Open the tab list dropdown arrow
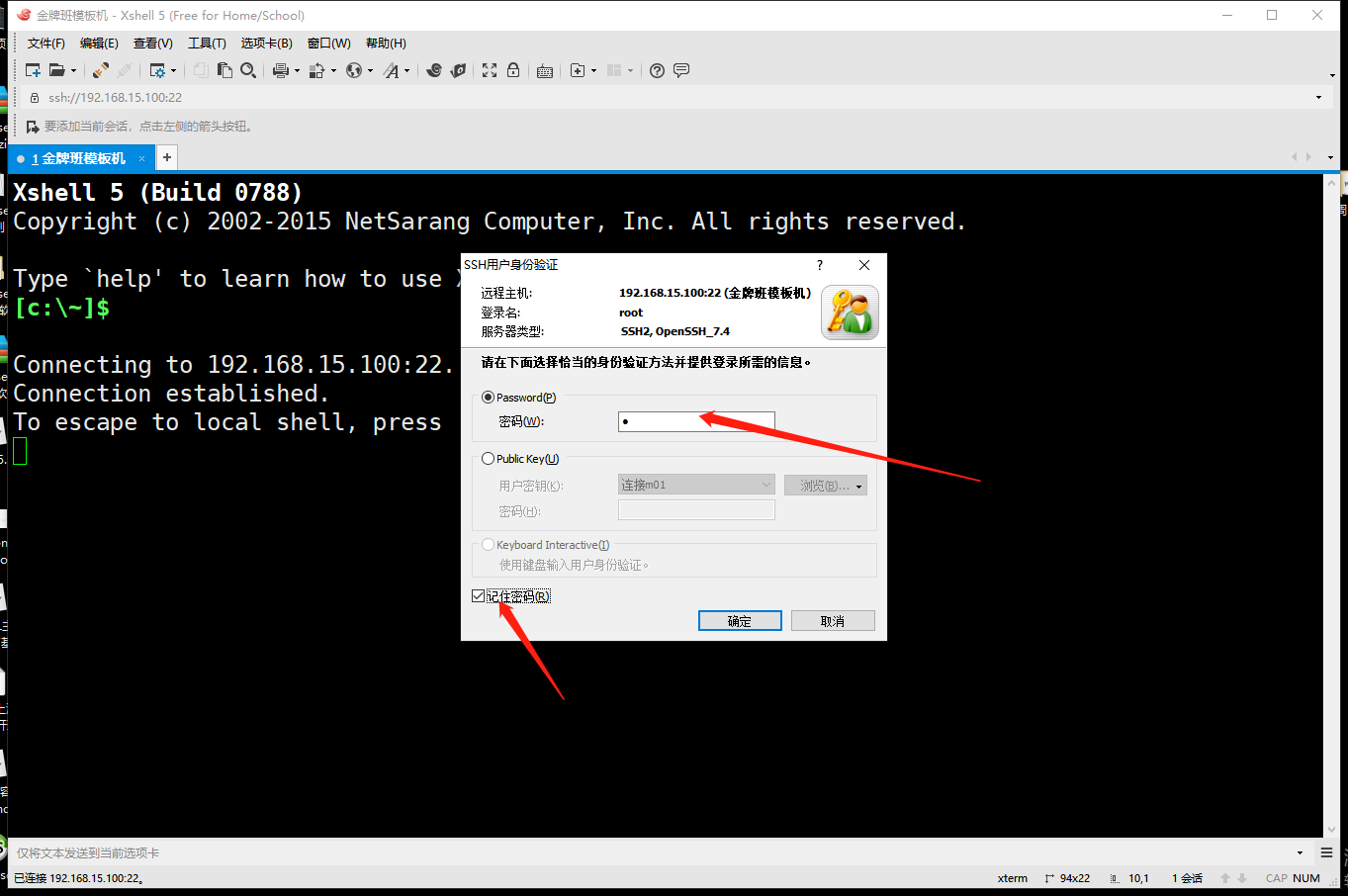 pyautogui.click(x=1330, y=157)
